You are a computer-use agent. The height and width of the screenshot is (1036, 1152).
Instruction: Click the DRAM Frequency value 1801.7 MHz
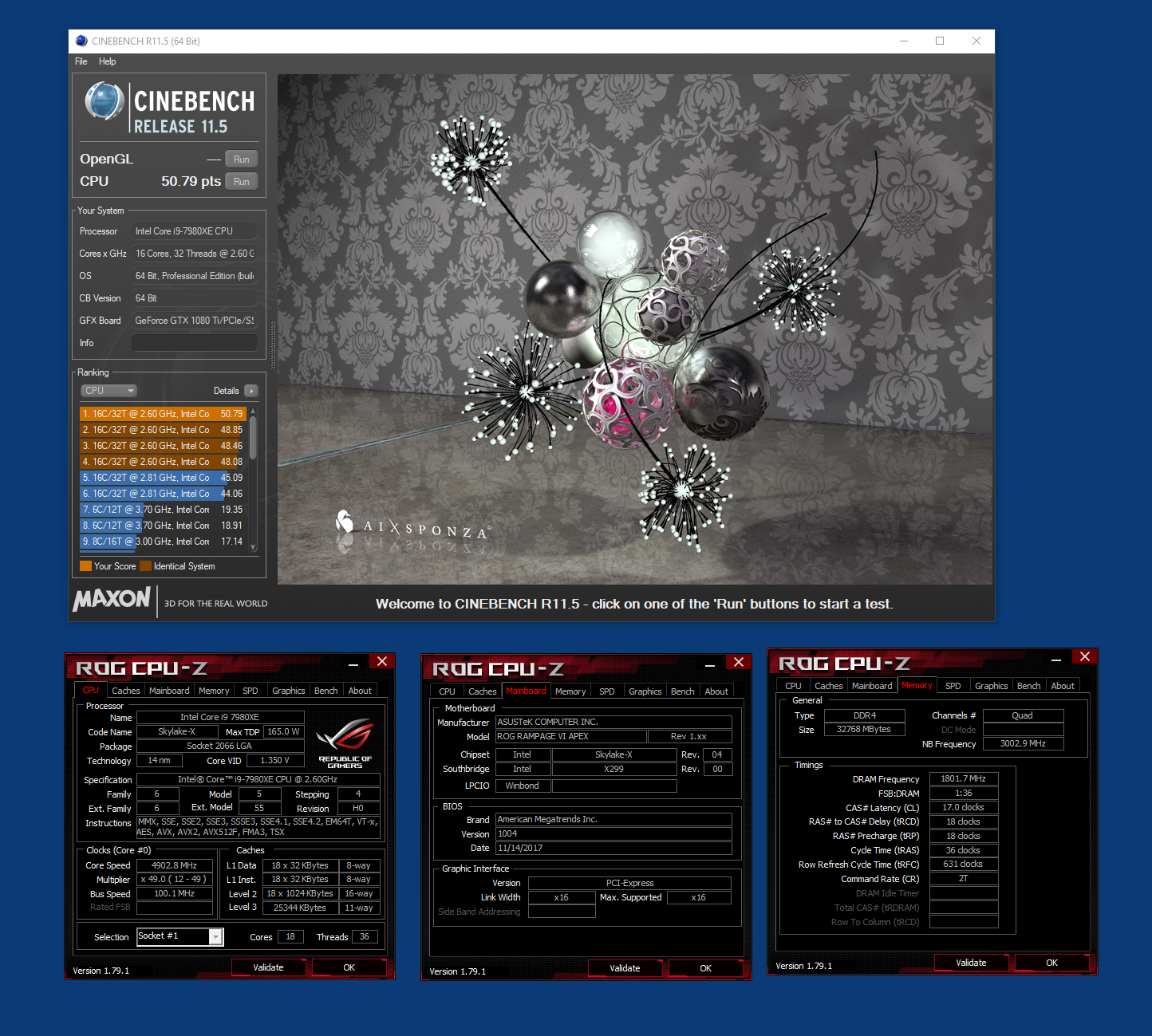(x=964, y=778)
